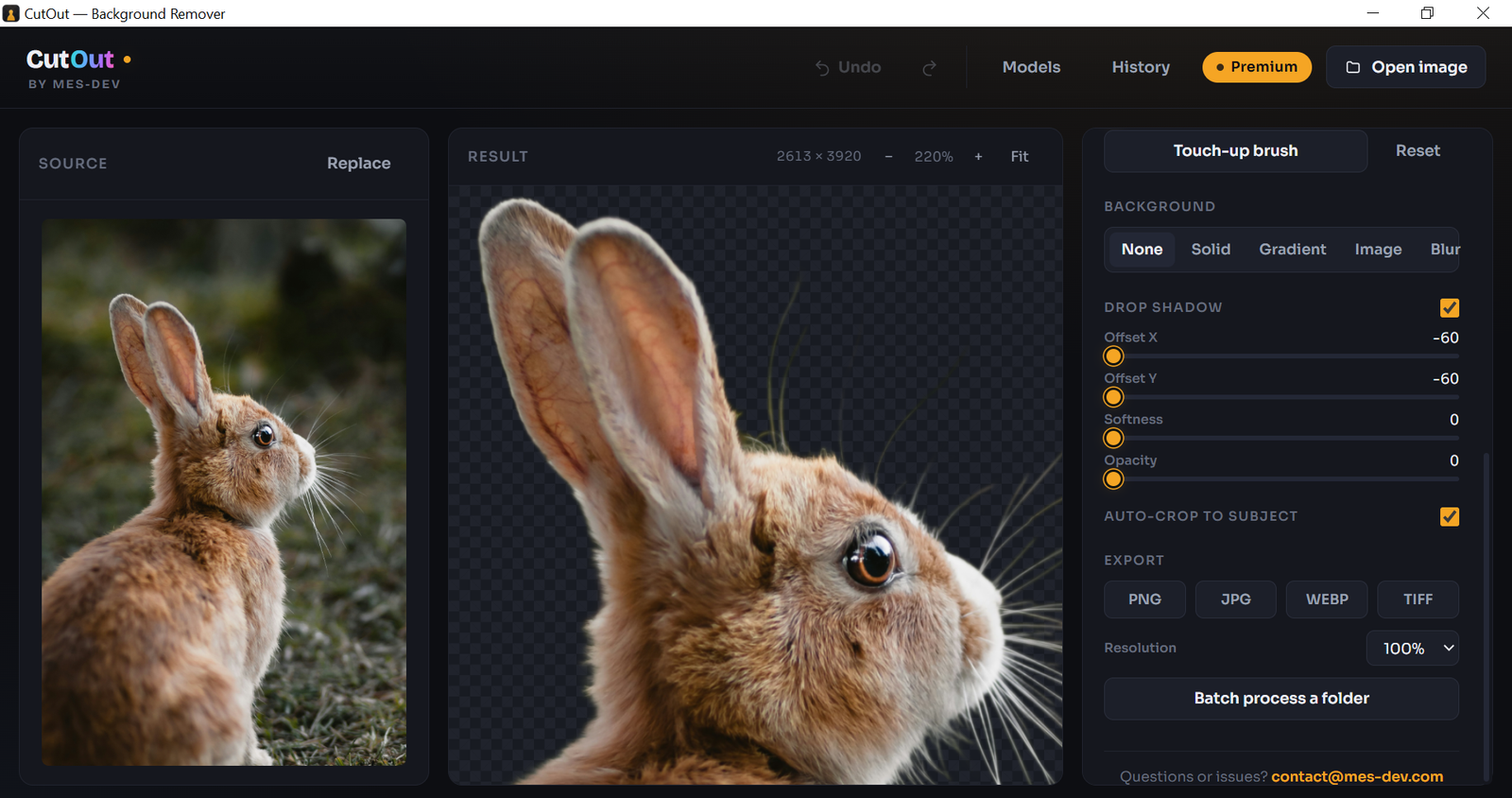This screenshot has width=1512, height=798.
Task: Export the result as TIFF
Action: (x=1417, y=599)
